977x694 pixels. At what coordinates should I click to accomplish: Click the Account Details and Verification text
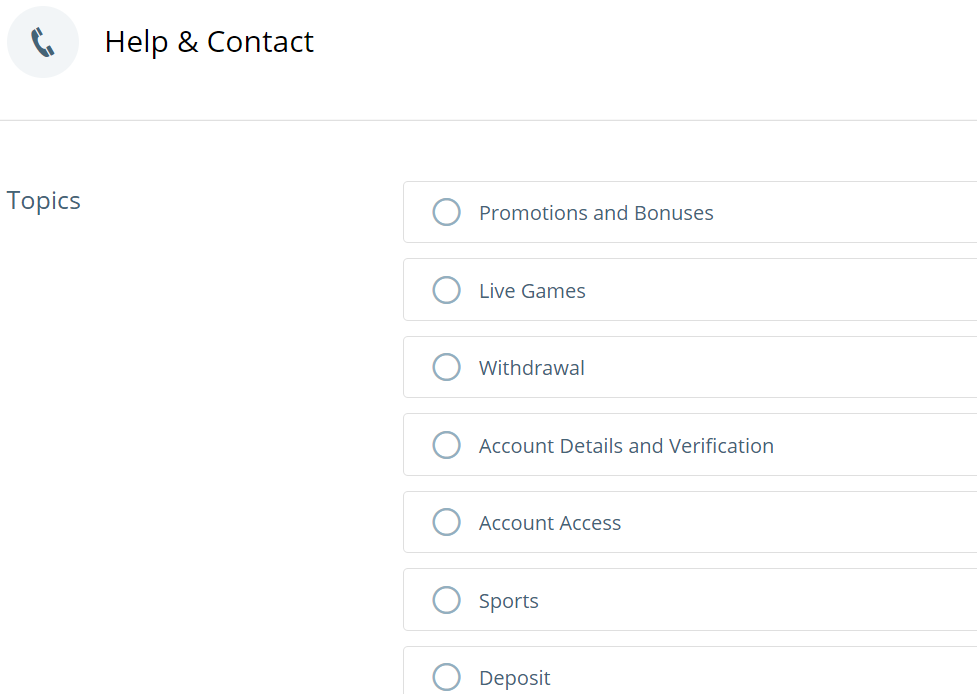[x=626, y=446]
